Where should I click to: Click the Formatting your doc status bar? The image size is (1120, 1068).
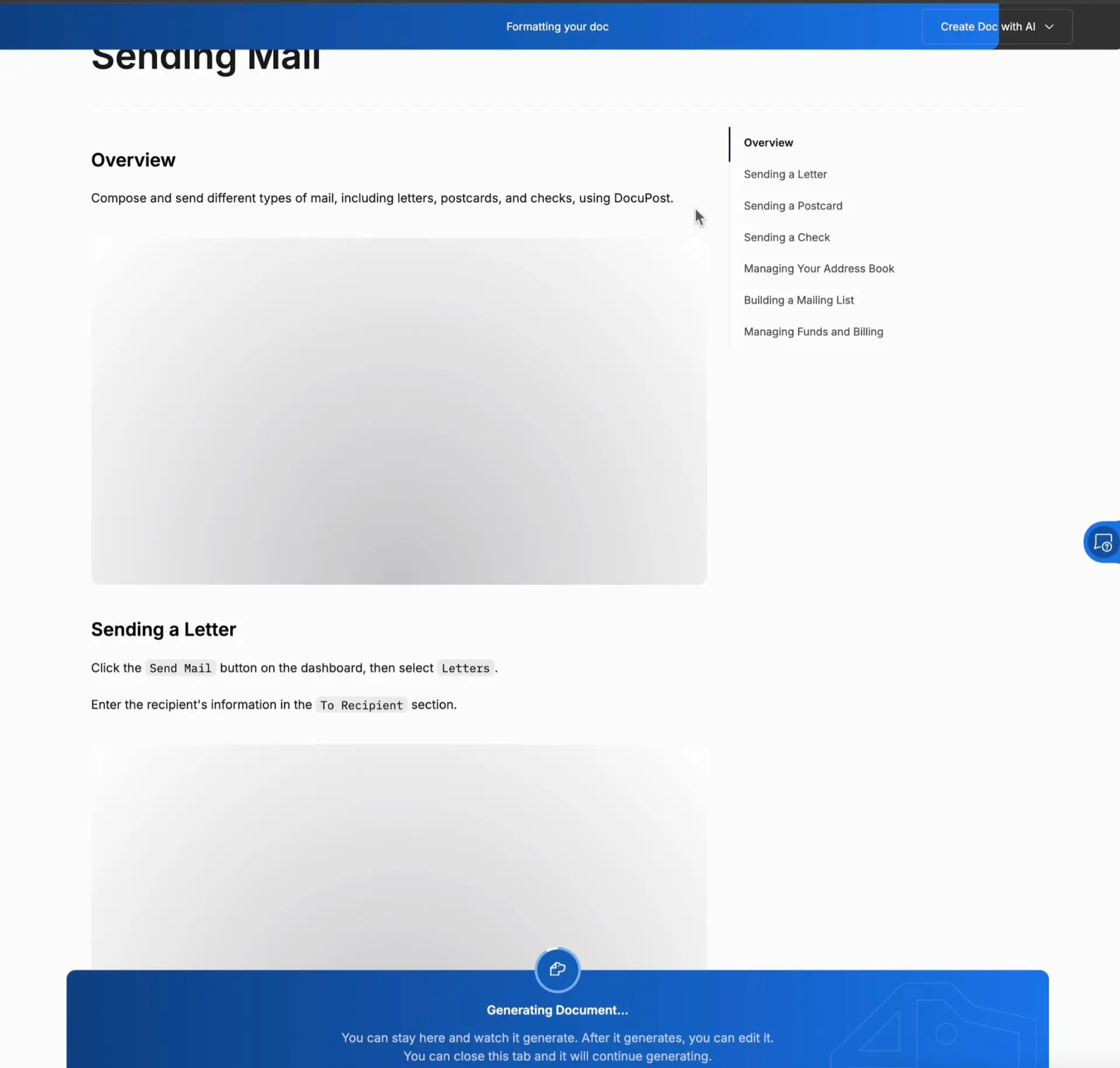point(557,26)
